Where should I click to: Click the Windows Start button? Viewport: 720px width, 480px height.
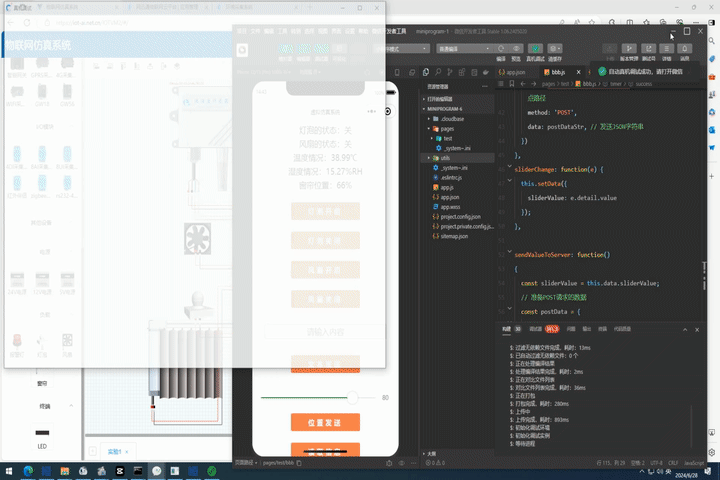click(x=10, y=469)
